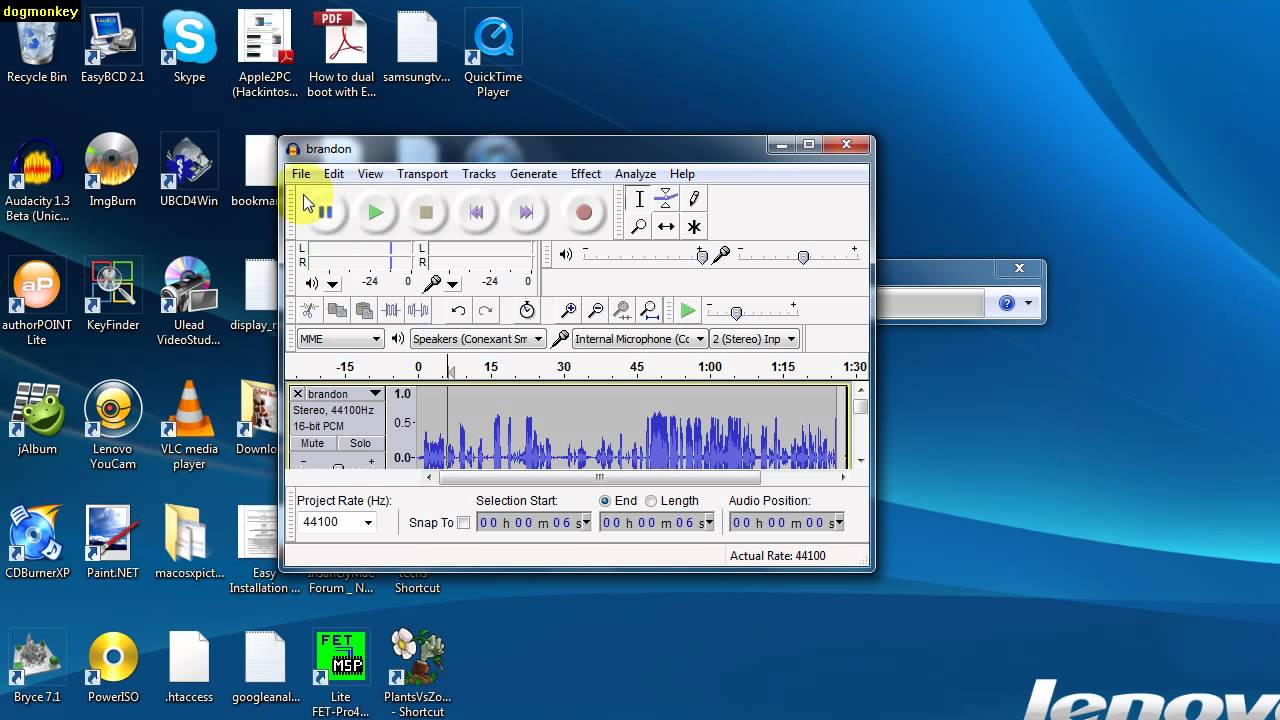The height and width of the screenshot is (720, 1280).
Task: Open the Help menu
Action: coord(682,174)
